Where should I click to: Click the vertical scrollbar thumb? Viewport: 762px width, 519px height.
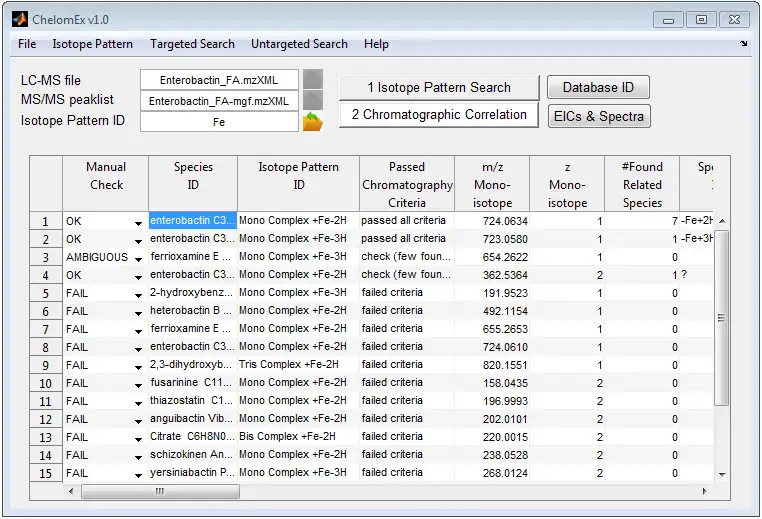pyautogui.click(x=722, y=318)
